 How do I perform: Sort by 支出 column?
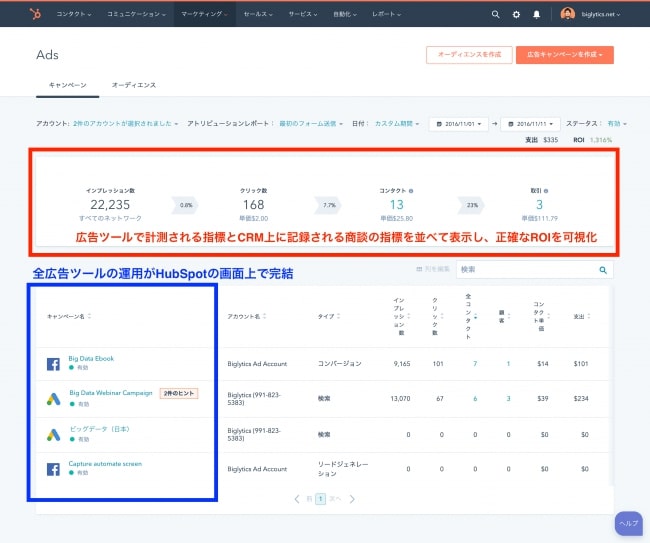[589, 316]
